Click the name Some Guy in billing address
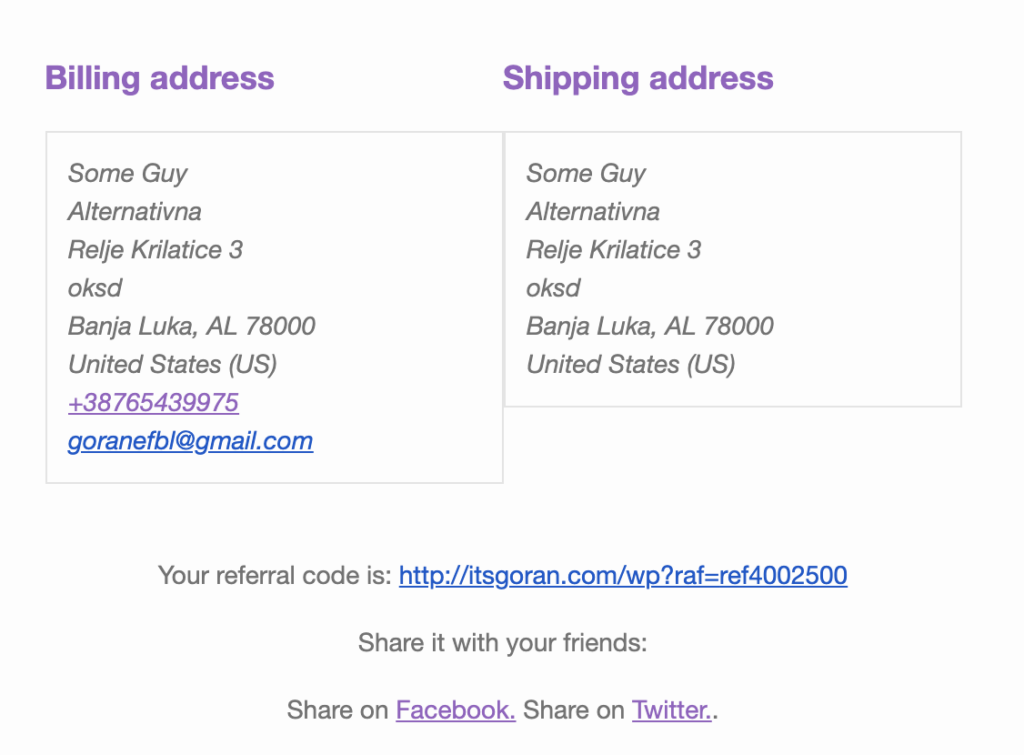This screenshot has height=755, width=1024. pyautogui.click(x=127, y=174)
